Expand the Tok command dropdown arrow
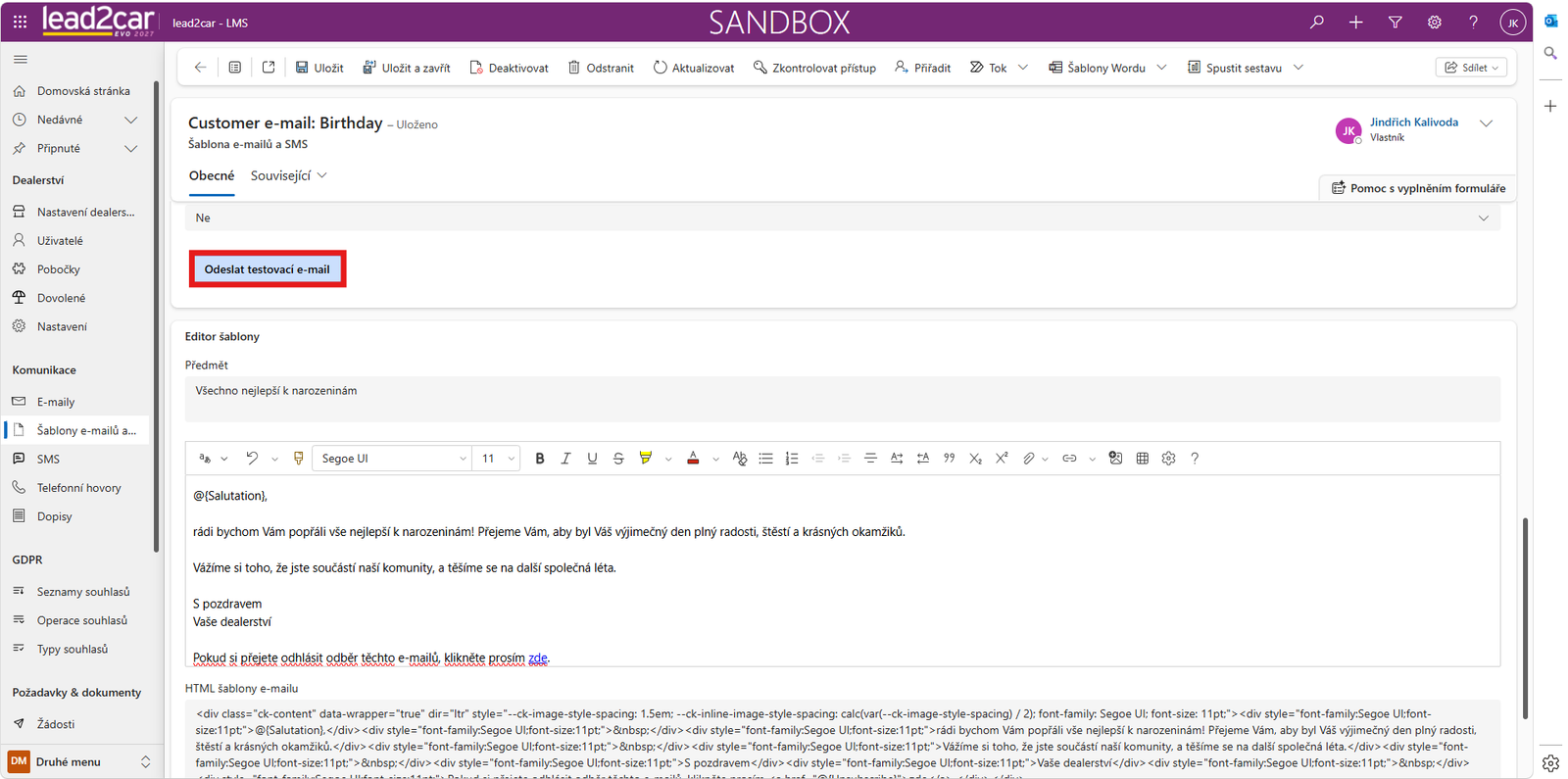This screenshot has width=1568, height=779. click(1023, 68)
